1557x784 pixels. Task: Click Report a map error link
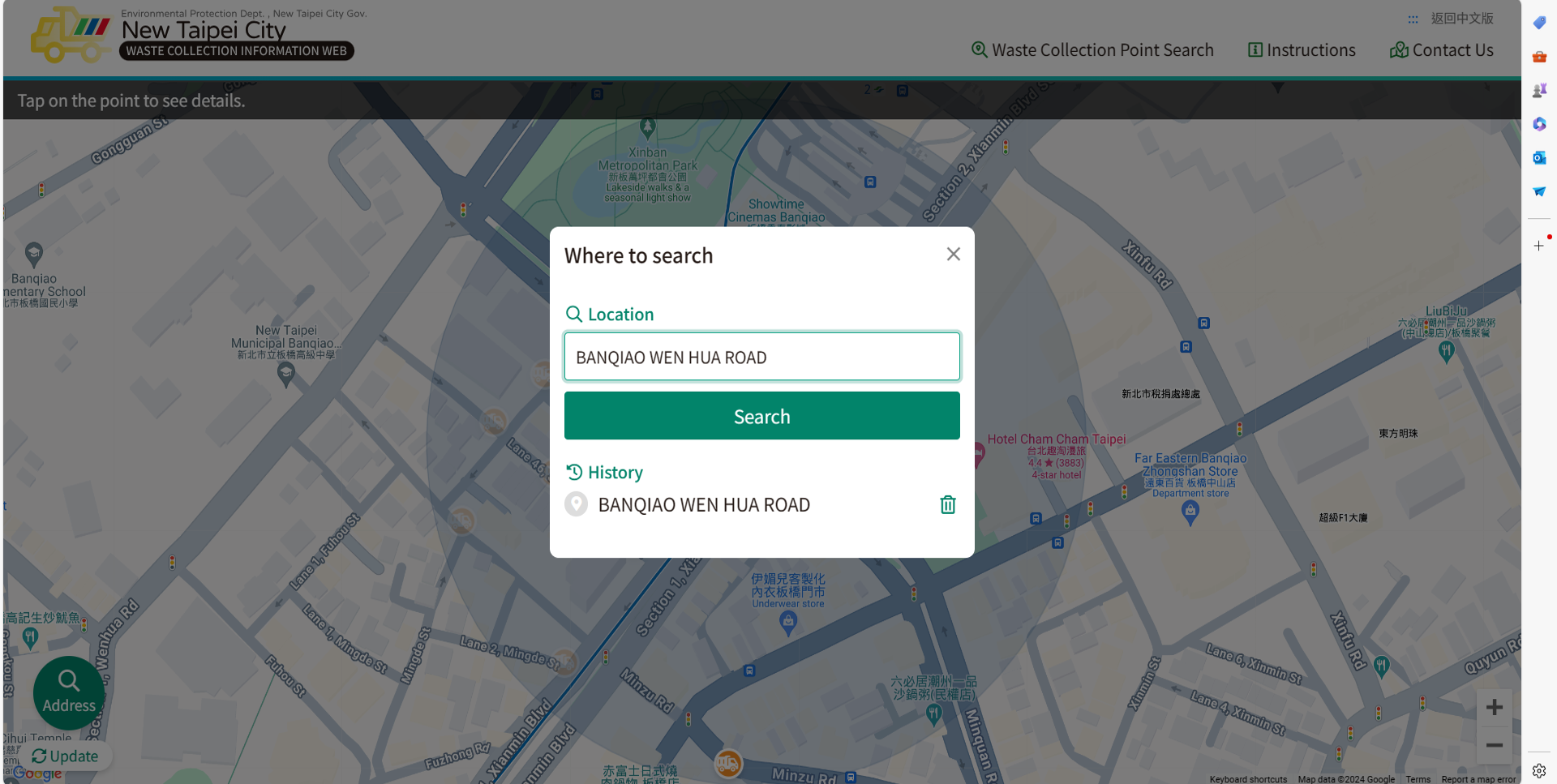pos(1478,779)
